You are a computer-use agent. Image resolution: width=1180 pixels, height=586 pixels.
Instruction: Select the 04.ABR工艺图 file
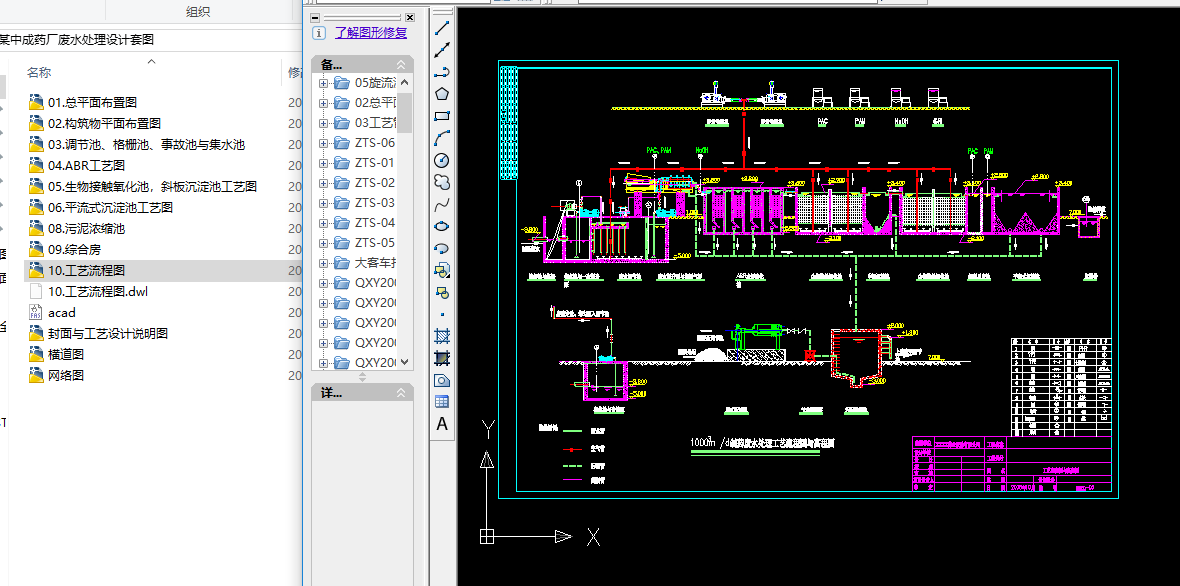click(x=86, y=165)
